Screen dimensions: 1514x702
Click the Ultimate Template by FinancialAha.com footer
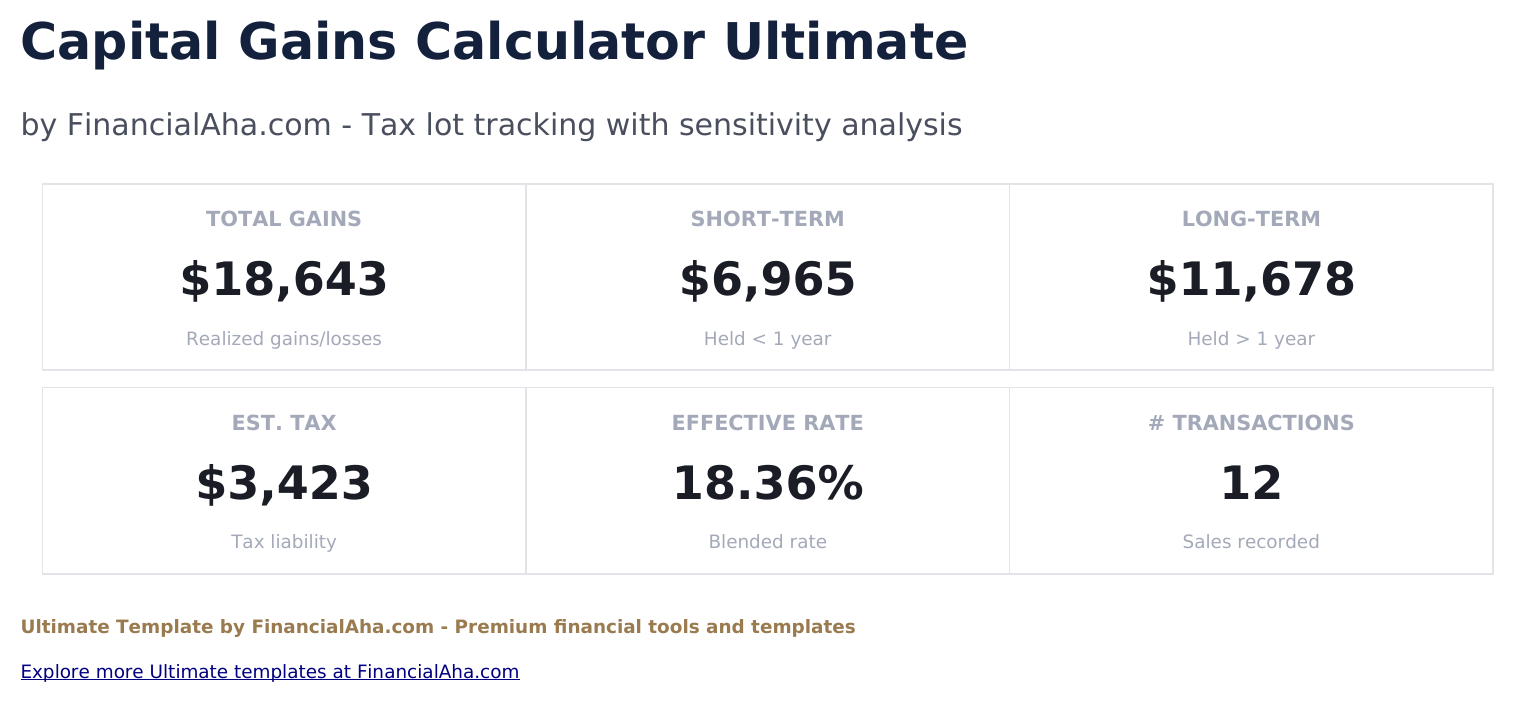(438, 627)
